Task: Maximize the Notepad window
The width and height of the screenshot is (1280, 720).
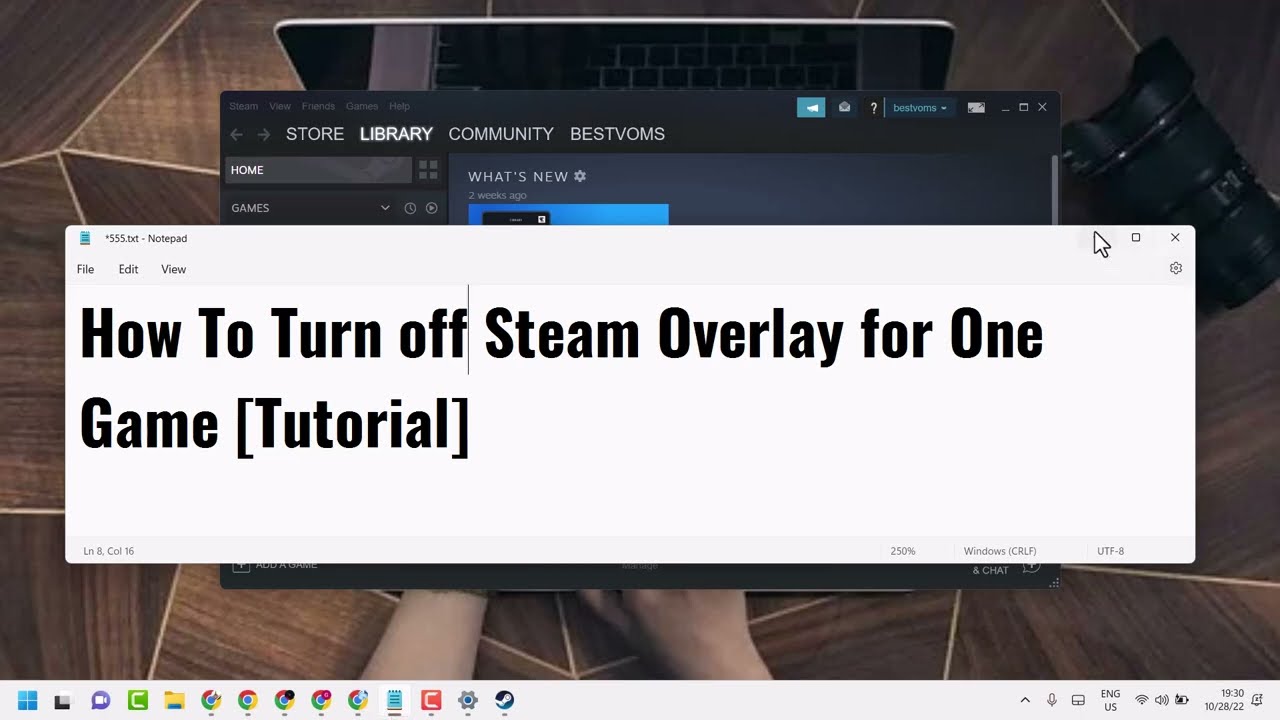Action: click(x=1135, y=237)
